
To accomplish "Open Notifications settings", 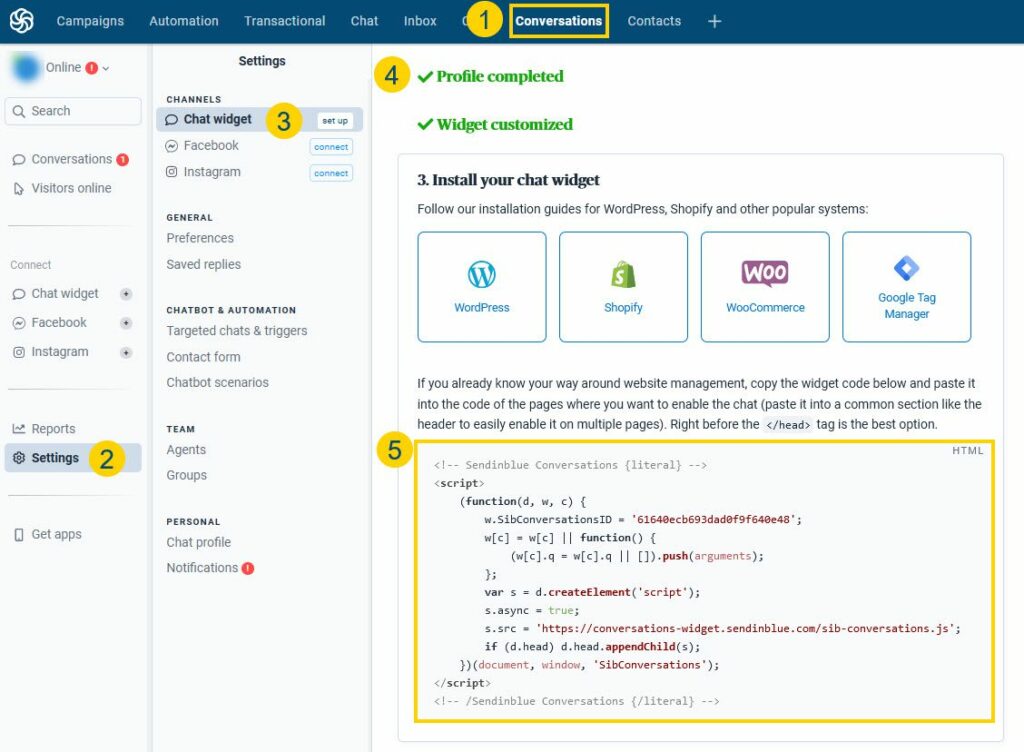I will point(202,568).
